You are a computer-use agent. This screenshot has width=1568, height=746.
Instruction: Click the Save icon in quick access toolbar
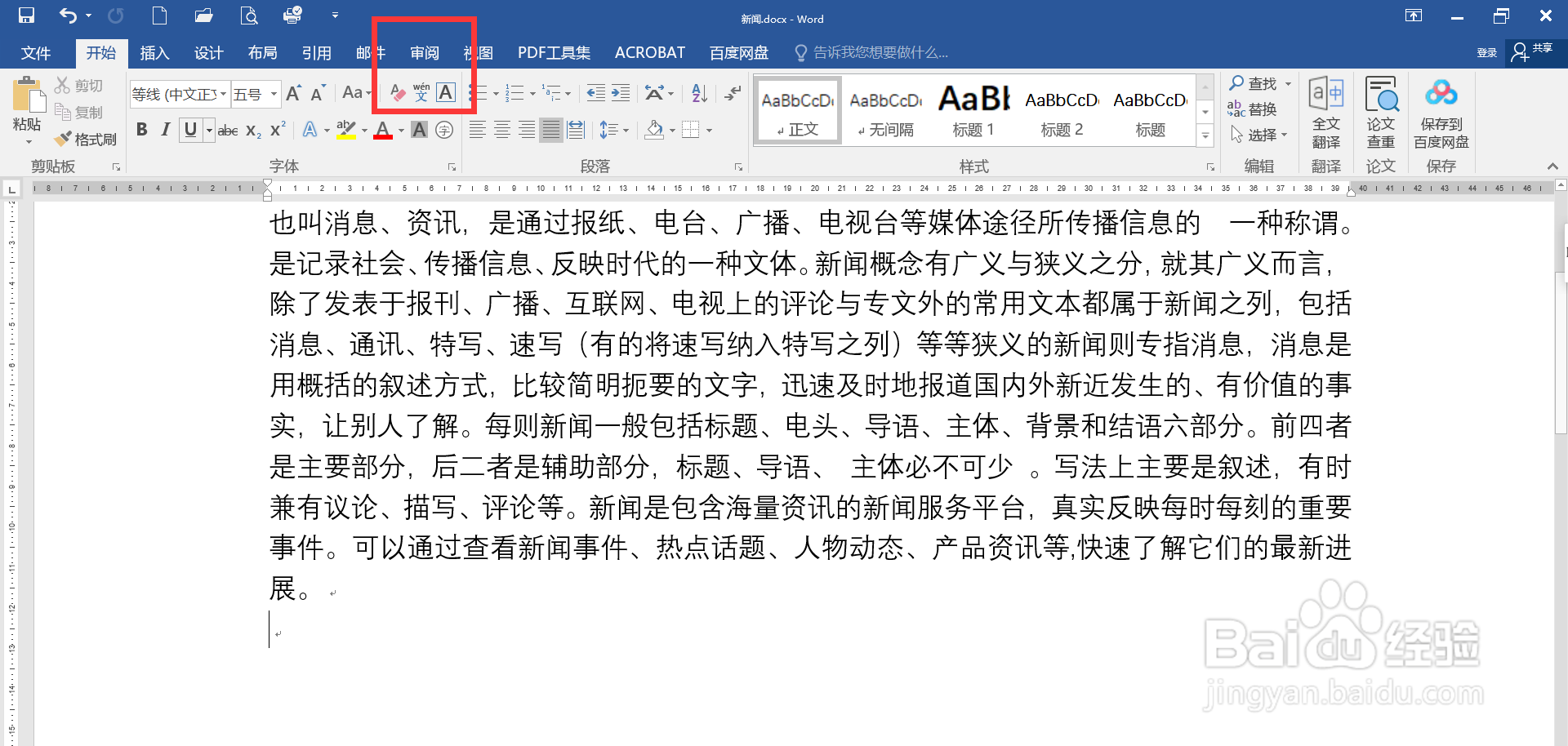26,16
